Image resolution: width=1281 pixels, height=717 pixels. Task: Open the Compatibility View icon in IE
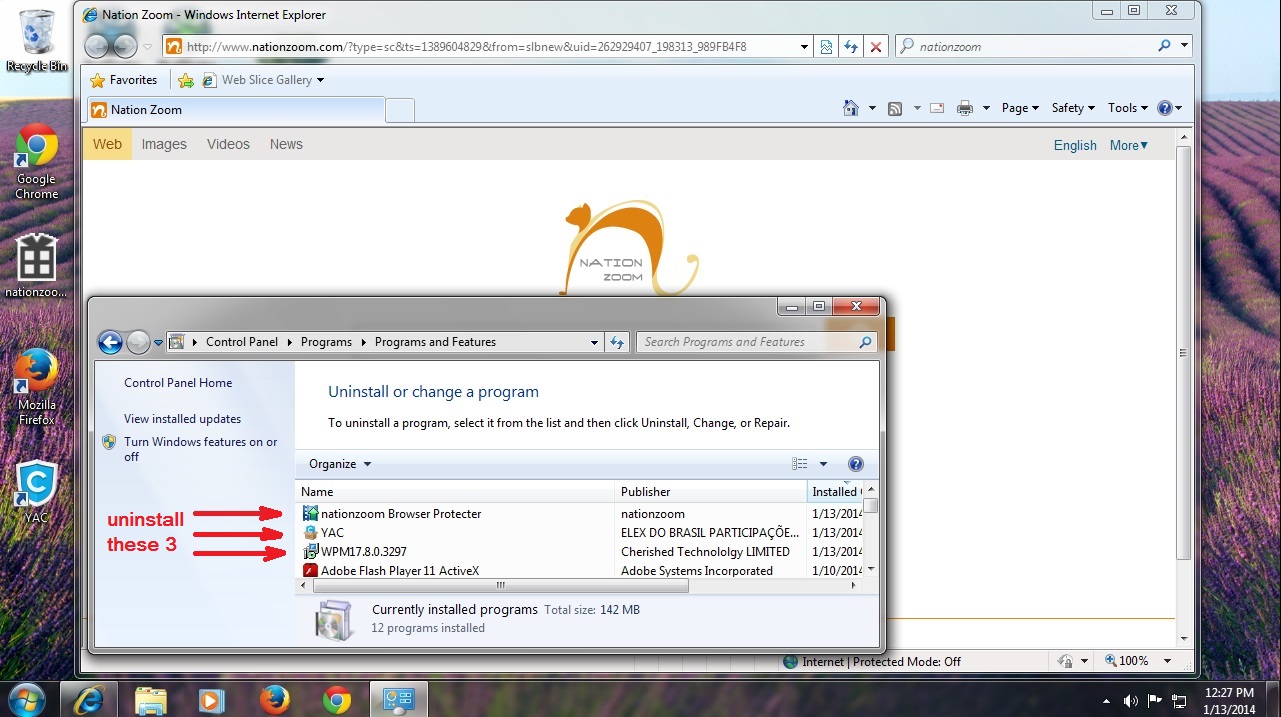[827, 46]
